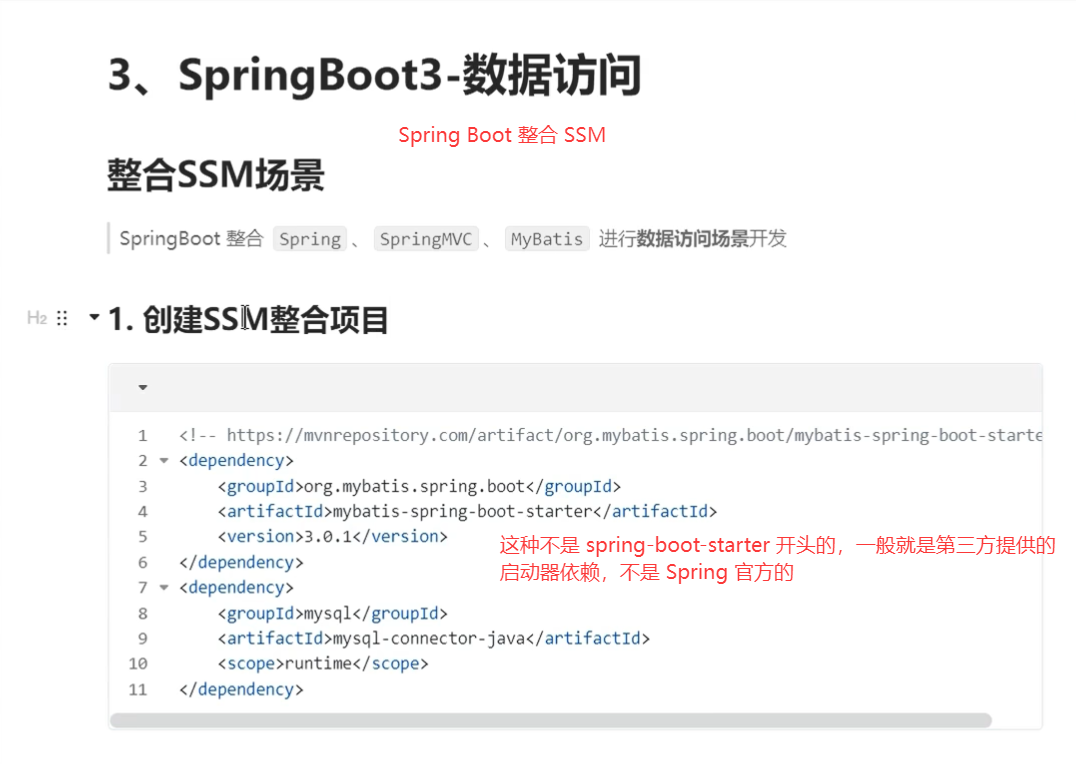Click the text '进行数据访问场景开发'
The width and height of the screenshot is (1076, 764).
point(692,239)
